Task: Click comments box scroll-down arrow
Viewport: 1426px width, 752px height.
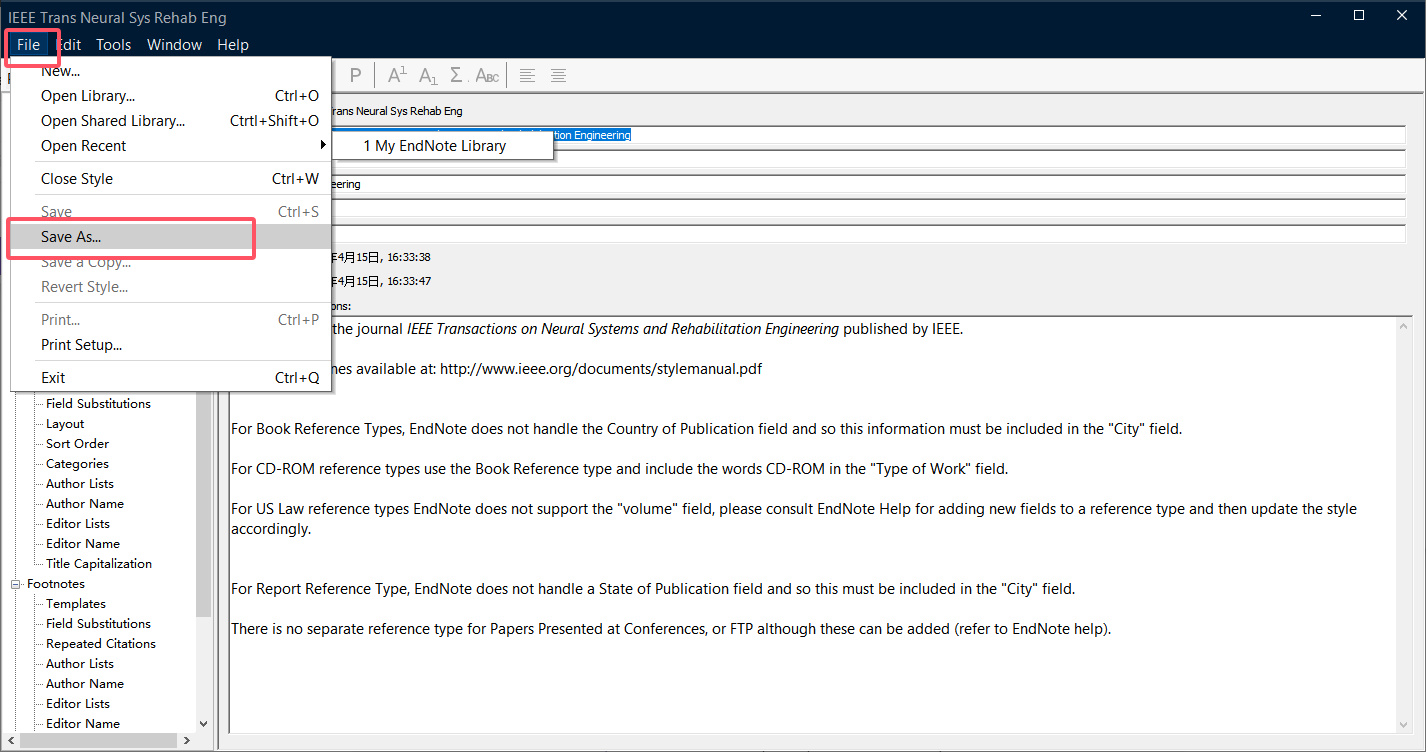Action: pos(1405,725)
